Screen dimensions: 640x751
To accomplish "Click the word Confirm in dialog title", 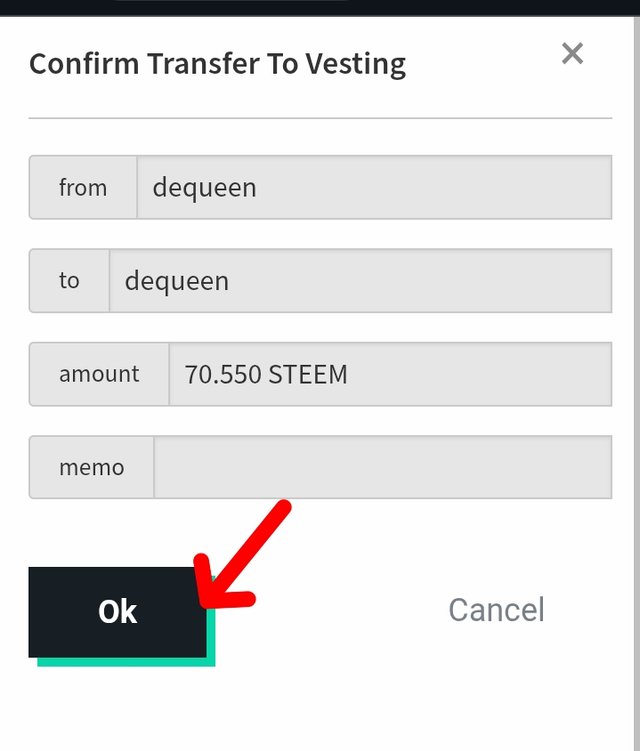I will (84, 64).
